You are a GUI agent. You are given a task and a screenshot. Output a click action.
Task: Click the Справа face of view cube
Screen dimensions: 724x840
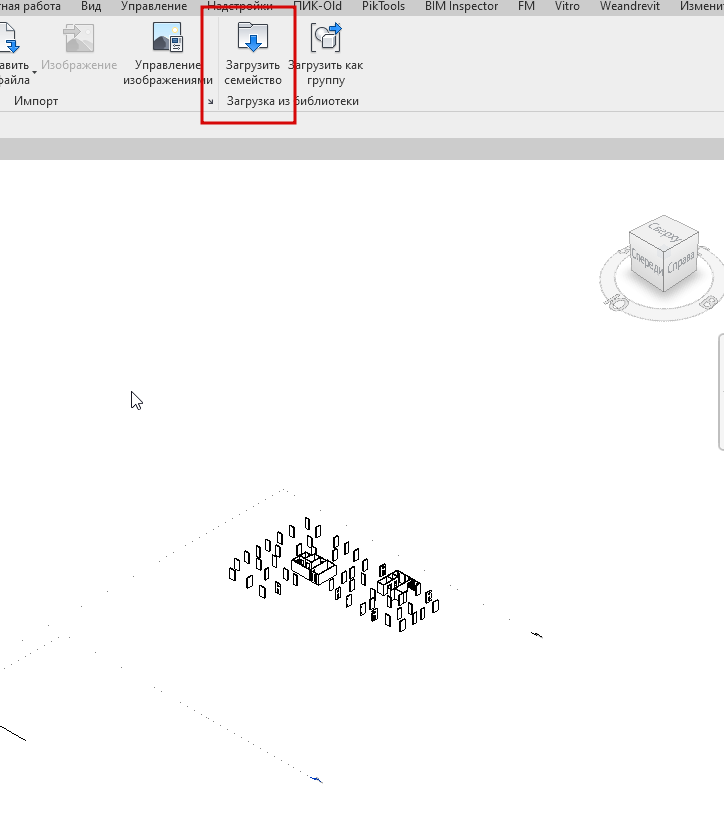pyautogui.click(x=682, y=263)
